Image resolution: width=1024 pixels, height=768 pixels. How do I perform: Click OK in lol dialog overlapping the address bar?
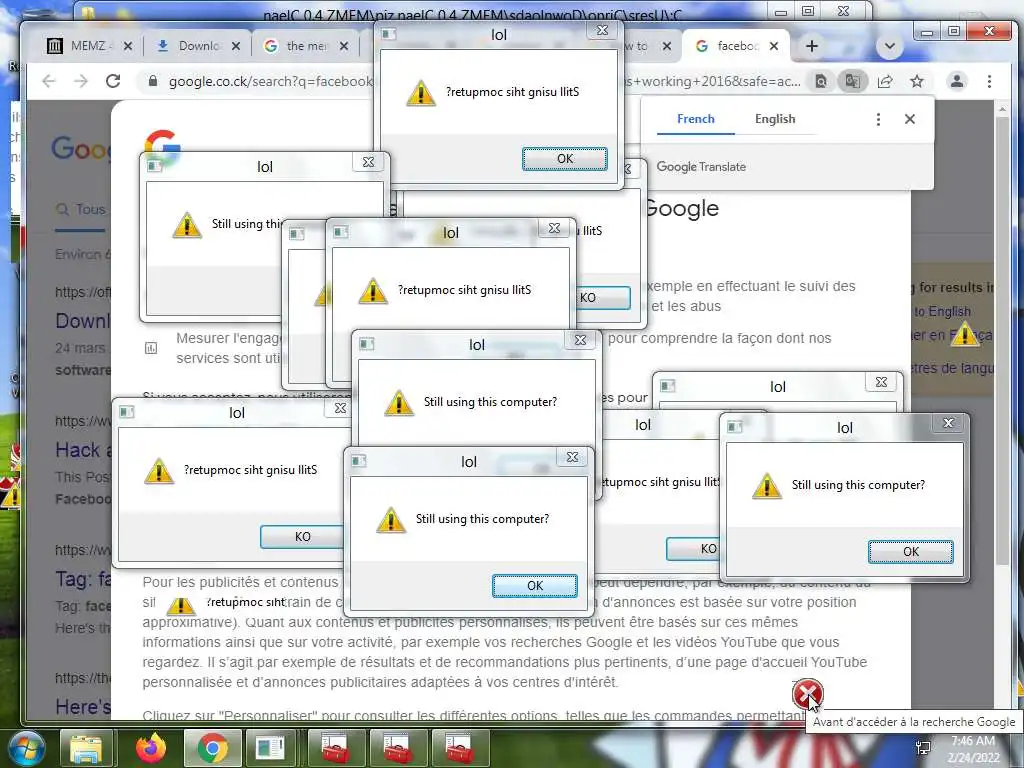pos(565,159)
